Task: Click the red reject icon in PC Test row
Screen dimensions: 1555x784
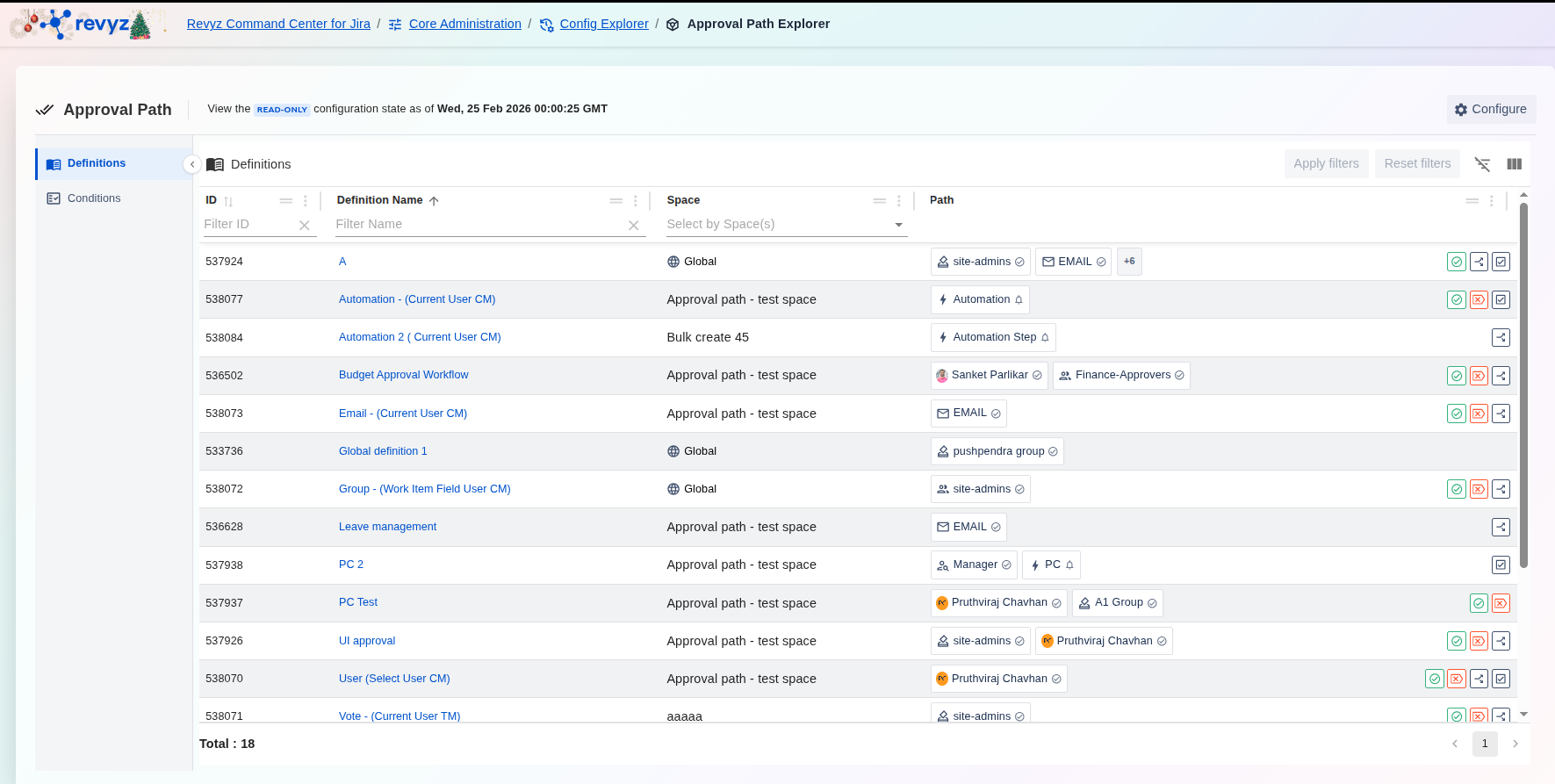Action: [1501, 603]
